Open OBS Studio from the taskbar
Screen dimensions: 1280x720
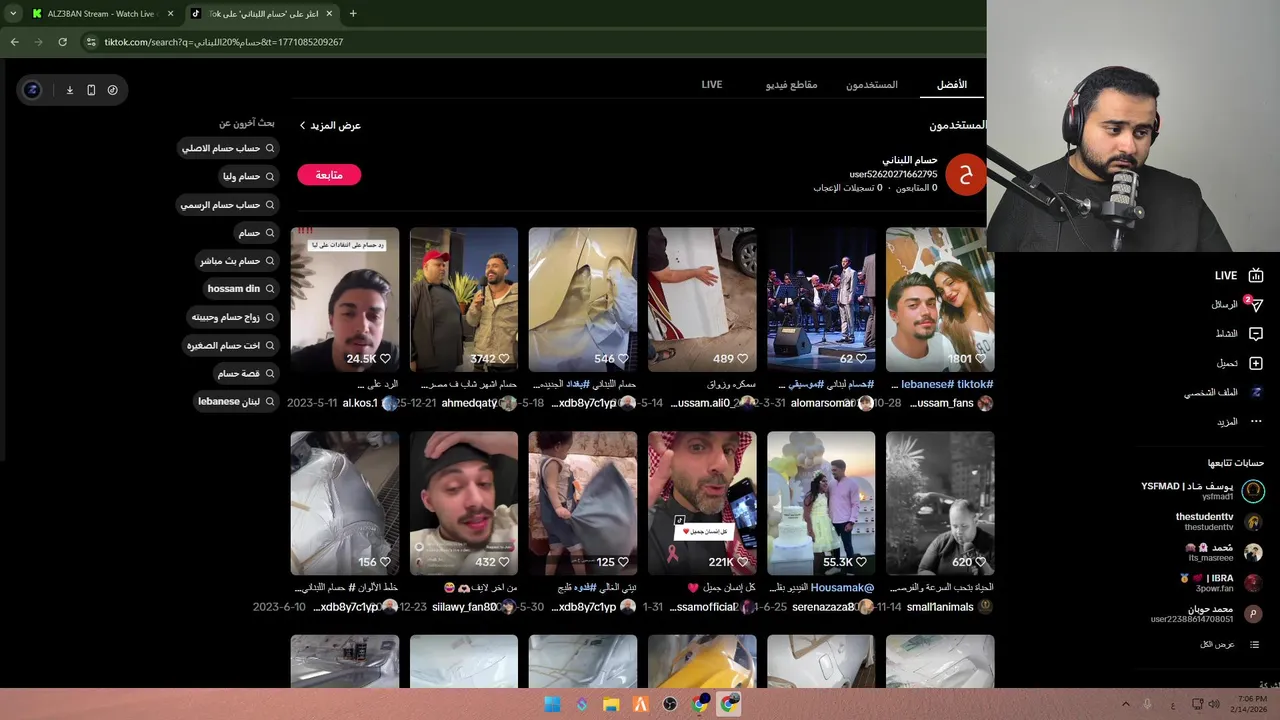pyautogui.click(x=670, y=704)
